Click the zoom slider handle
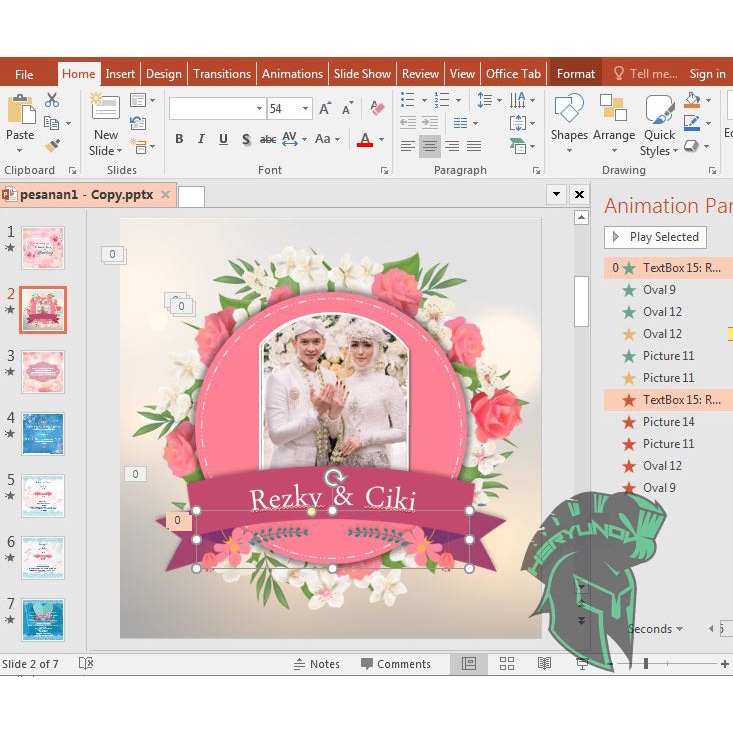The width and height of the screenshot is (733, 733). click(646, 664)
